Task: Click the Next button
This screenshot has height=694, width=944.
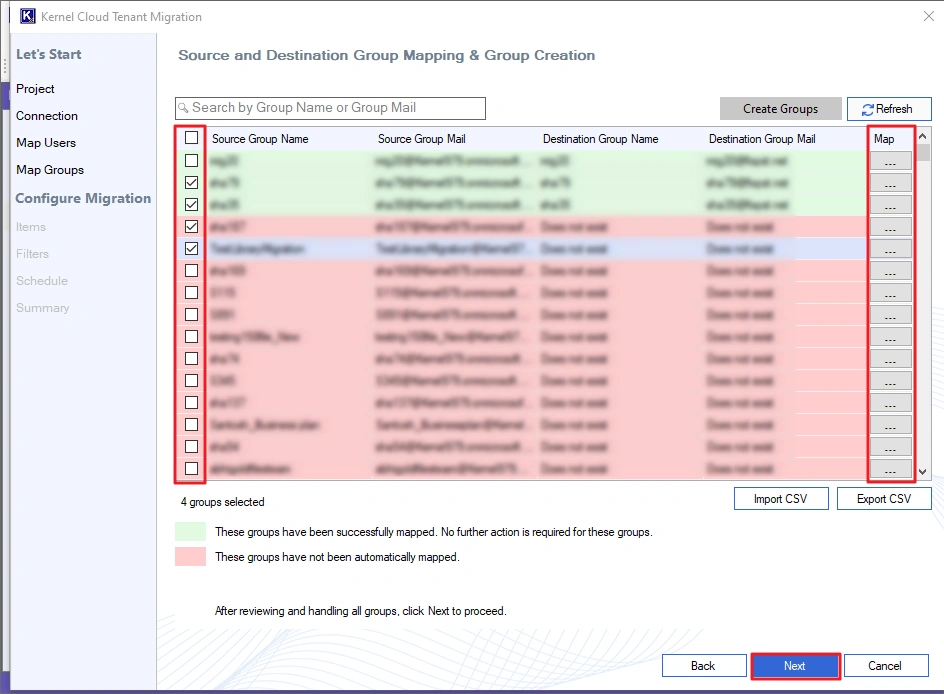Action: click(795, 665)
